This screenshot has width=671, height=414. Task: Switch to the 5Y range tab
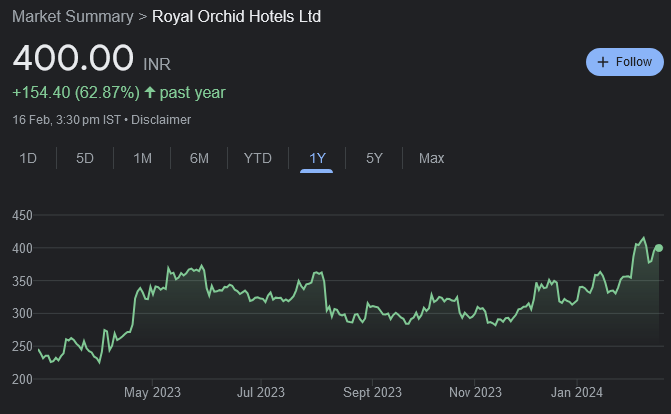(x=374, y=158)
